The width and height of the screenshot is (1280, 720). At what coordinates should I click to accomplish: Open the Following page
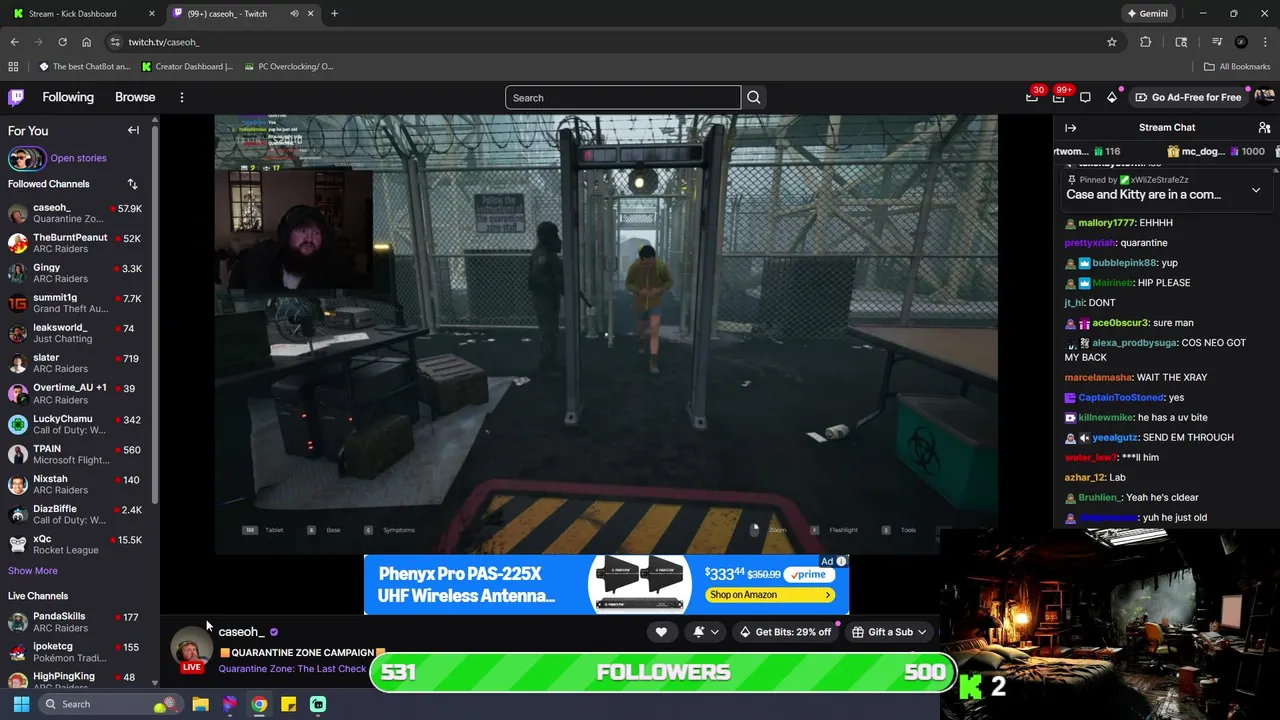68,97
